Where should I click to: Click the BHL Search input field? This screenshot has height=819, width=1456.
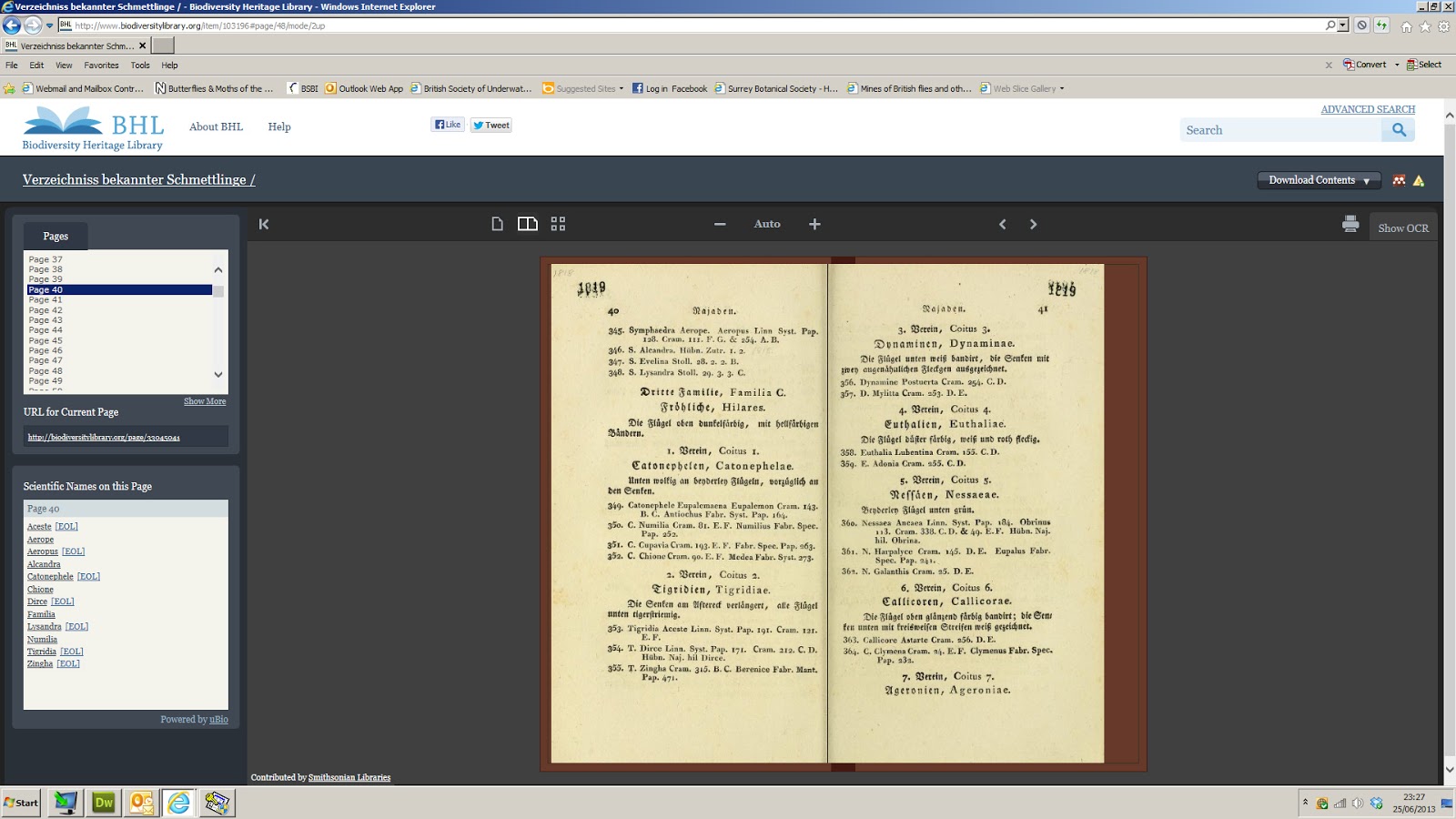(1280, 130)
